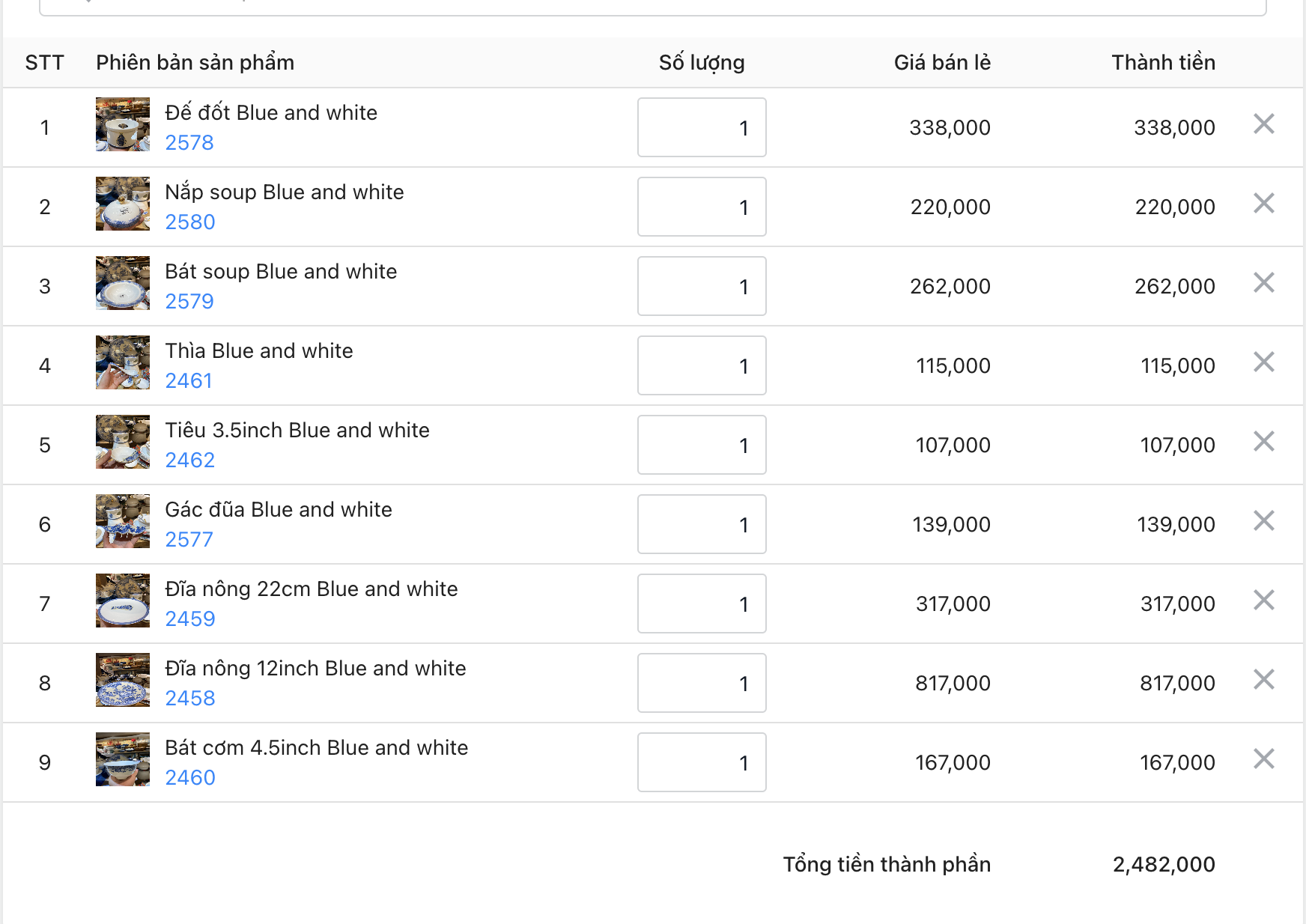This screenshot has width=1306, height=924.
Task: Delete the Nắp soup Blue and white item
Action: (1264, 204)
